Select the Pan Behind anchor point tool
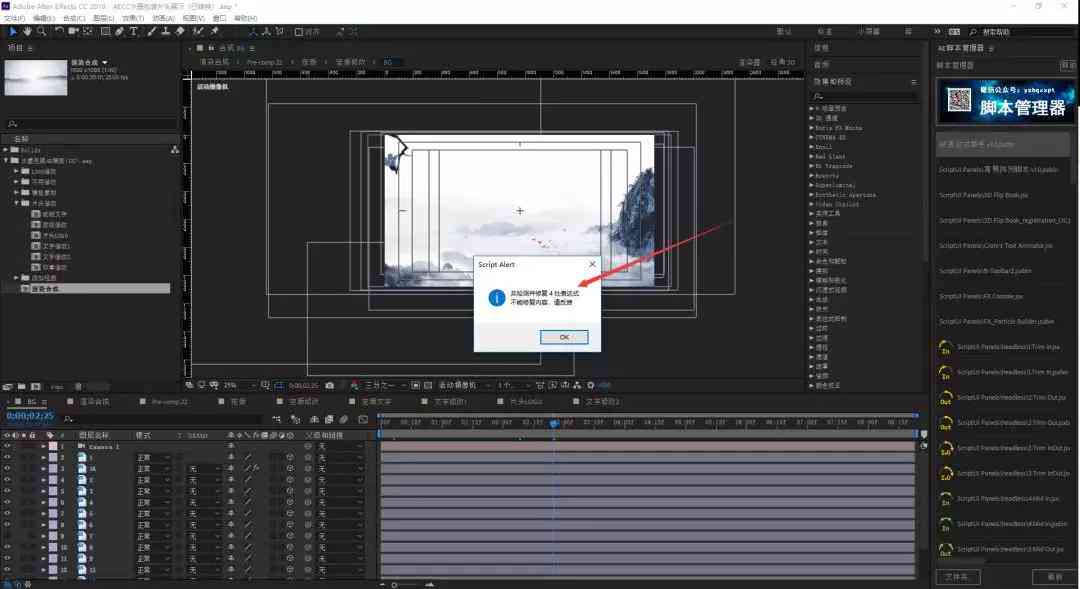Screen dimensions: 1080x589 (x=87, y=31)
